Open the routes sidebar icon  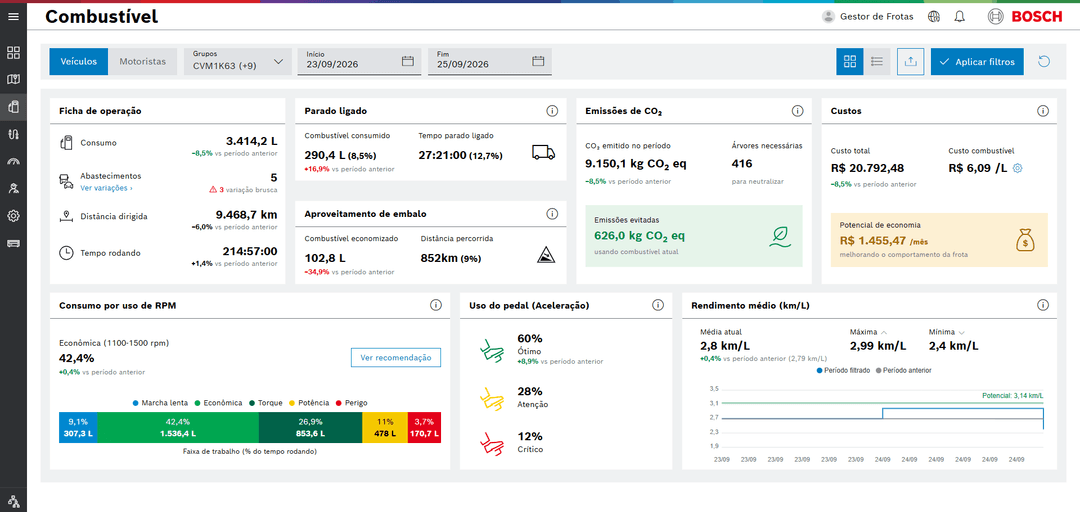[x=13, y=134]
